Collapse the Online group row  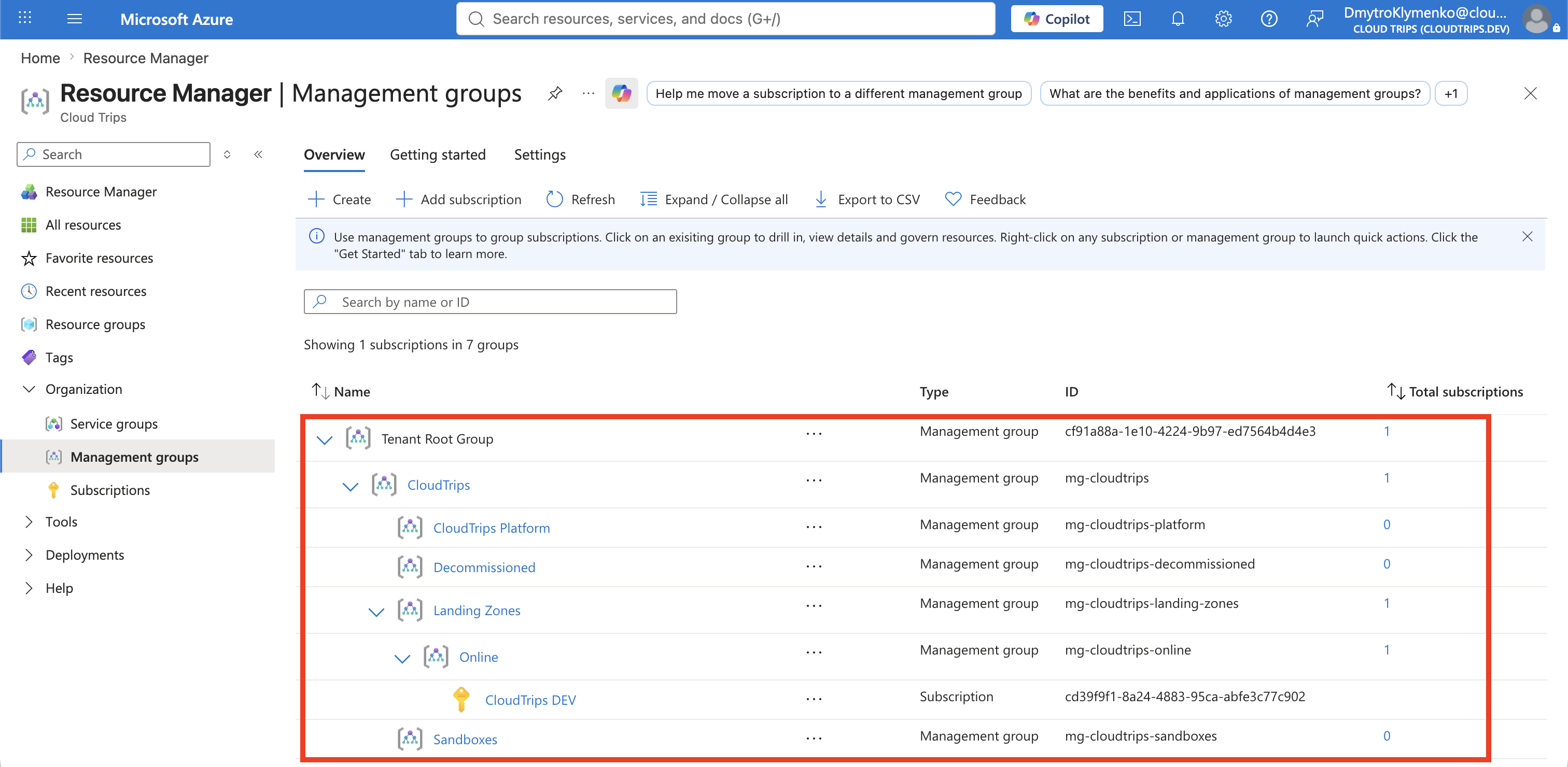tap(402, 658)
